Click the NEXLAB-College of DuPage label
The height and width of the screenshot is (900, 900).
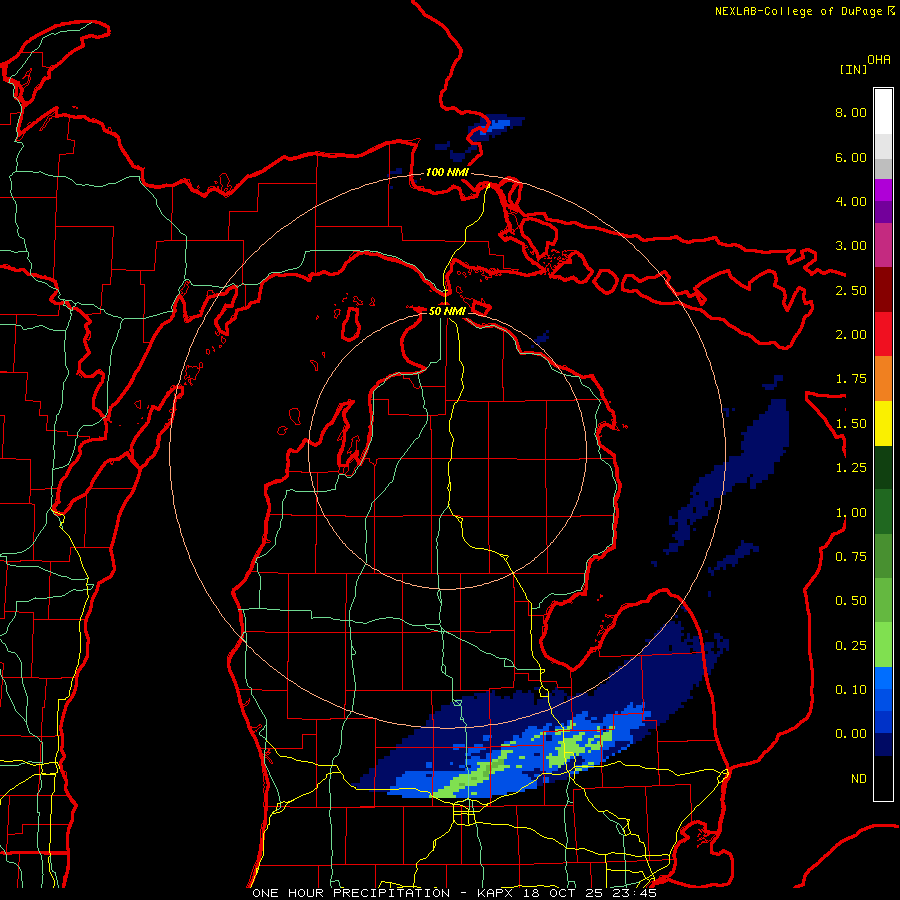point(804,11)
